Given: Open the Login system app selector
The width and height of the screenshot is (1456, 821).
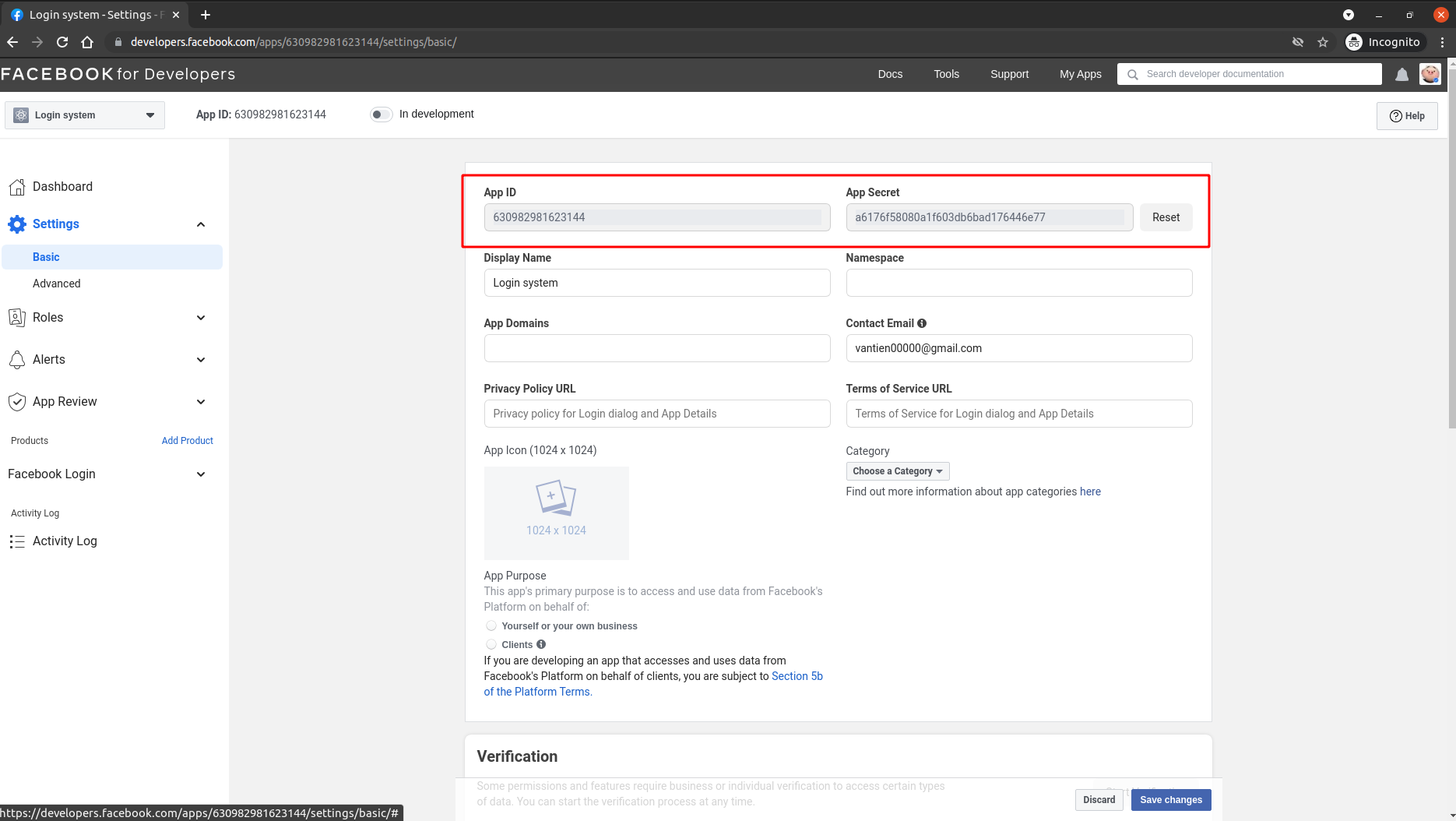Looking at the screenshot, I should [85, 115].
